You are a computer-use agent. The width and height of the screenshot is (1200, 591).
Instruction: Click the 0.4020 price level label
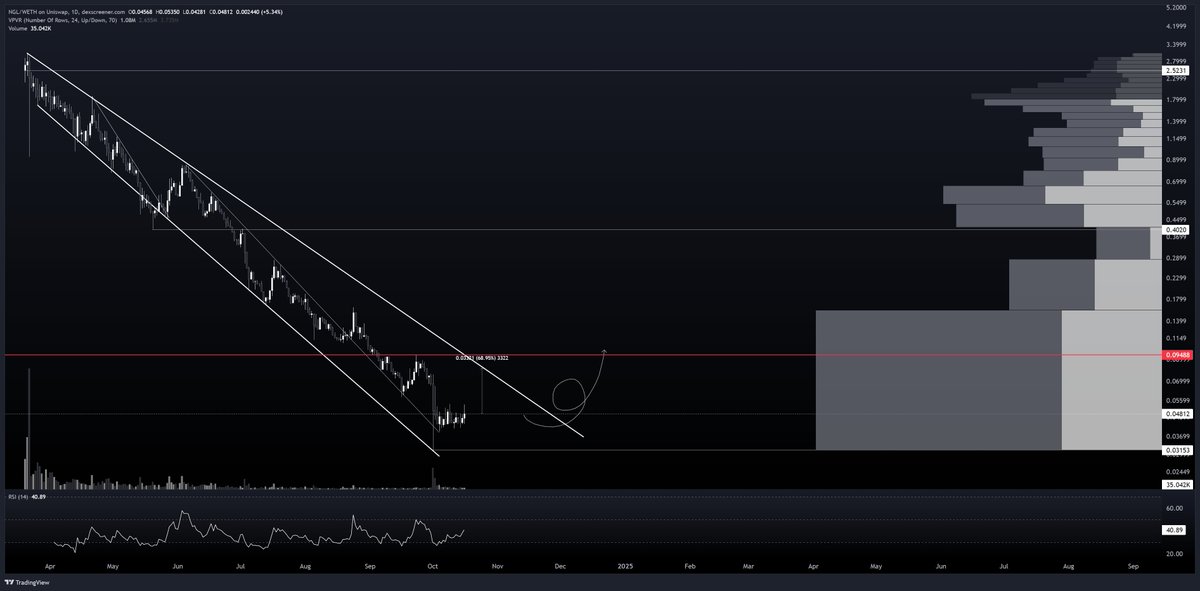(x=1174, y=228)
